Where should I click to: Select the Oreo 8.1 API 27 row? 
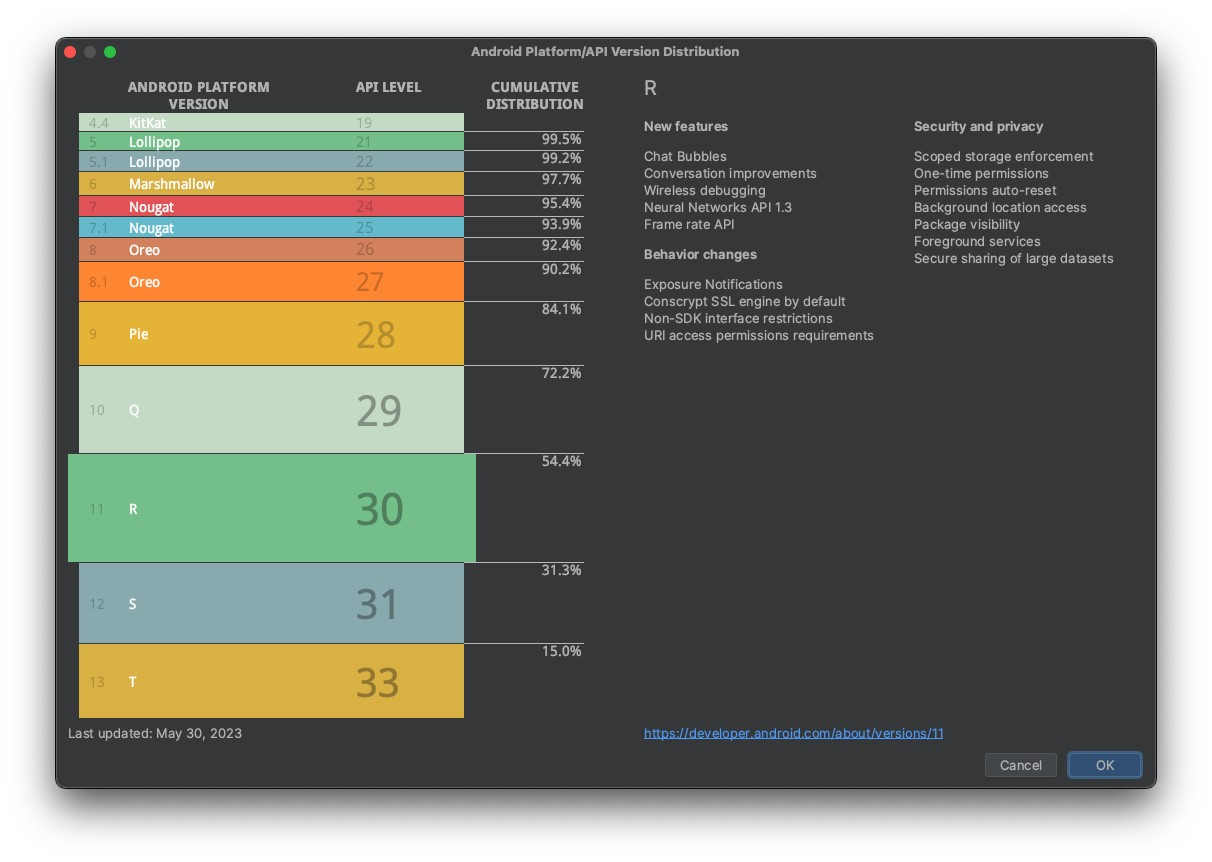pyautogui.click(x=271, y=282)
